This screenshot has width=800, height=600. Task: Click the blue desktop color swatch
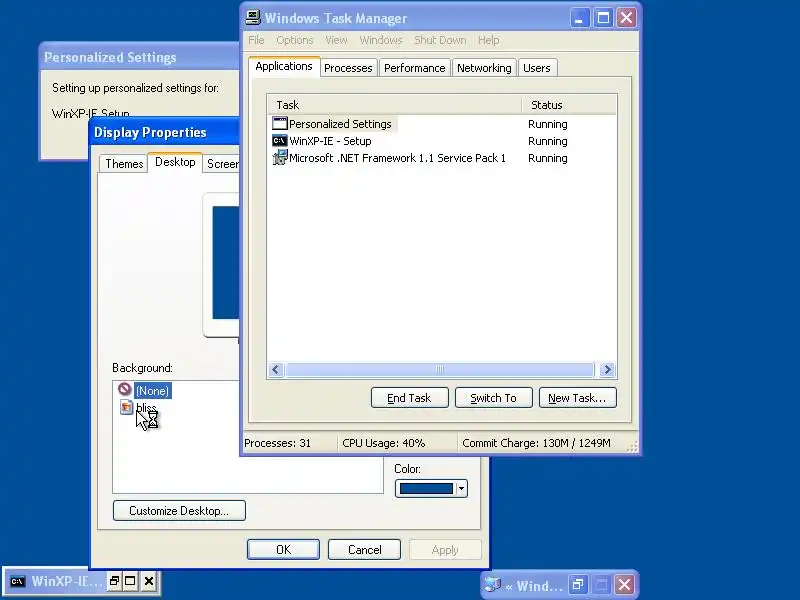pos(426,488)
